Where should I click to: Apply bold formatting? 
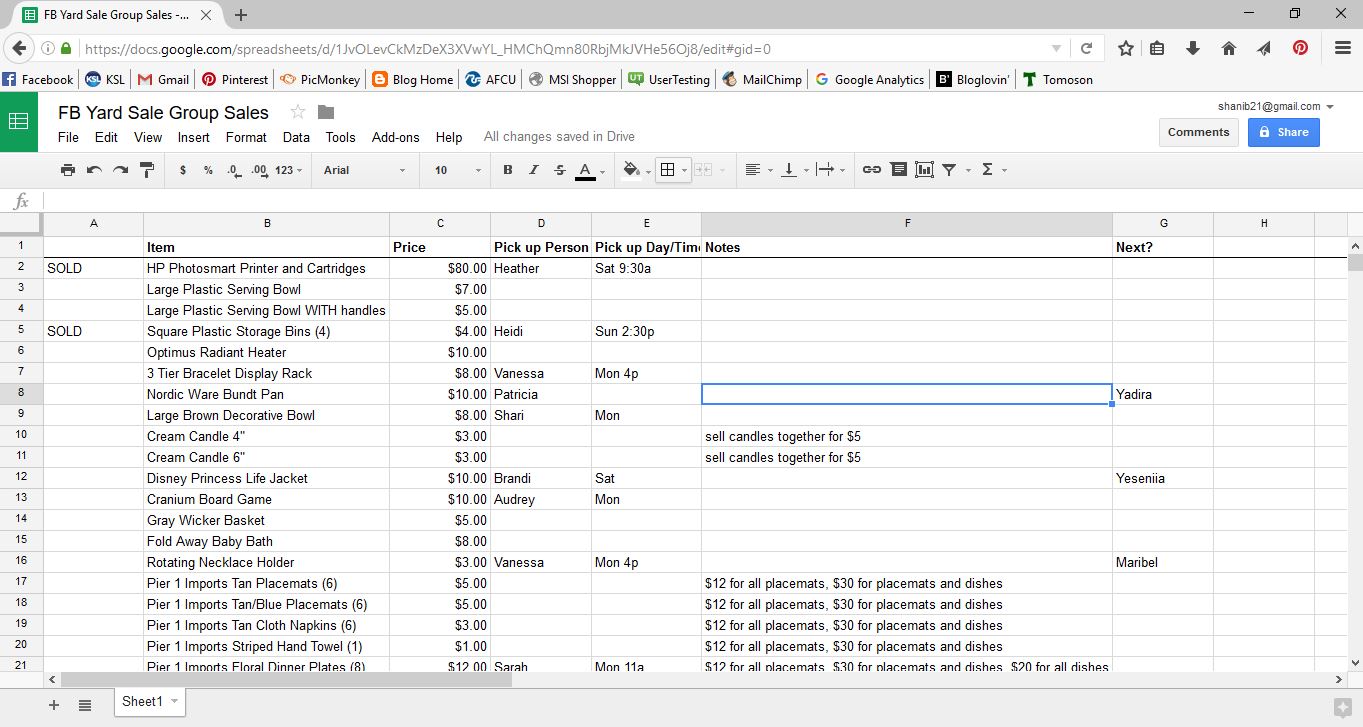click(507, 170)
